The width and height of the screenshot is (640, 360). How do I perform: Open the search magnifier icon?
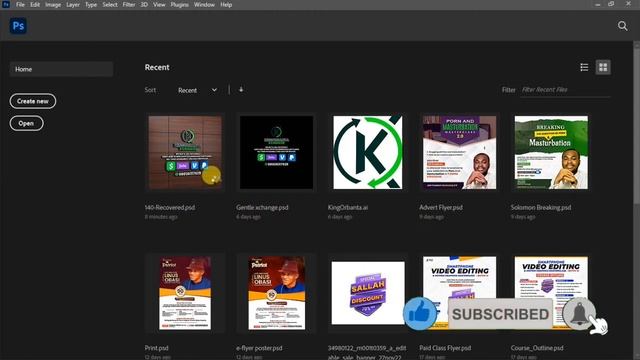click(622, 26)
